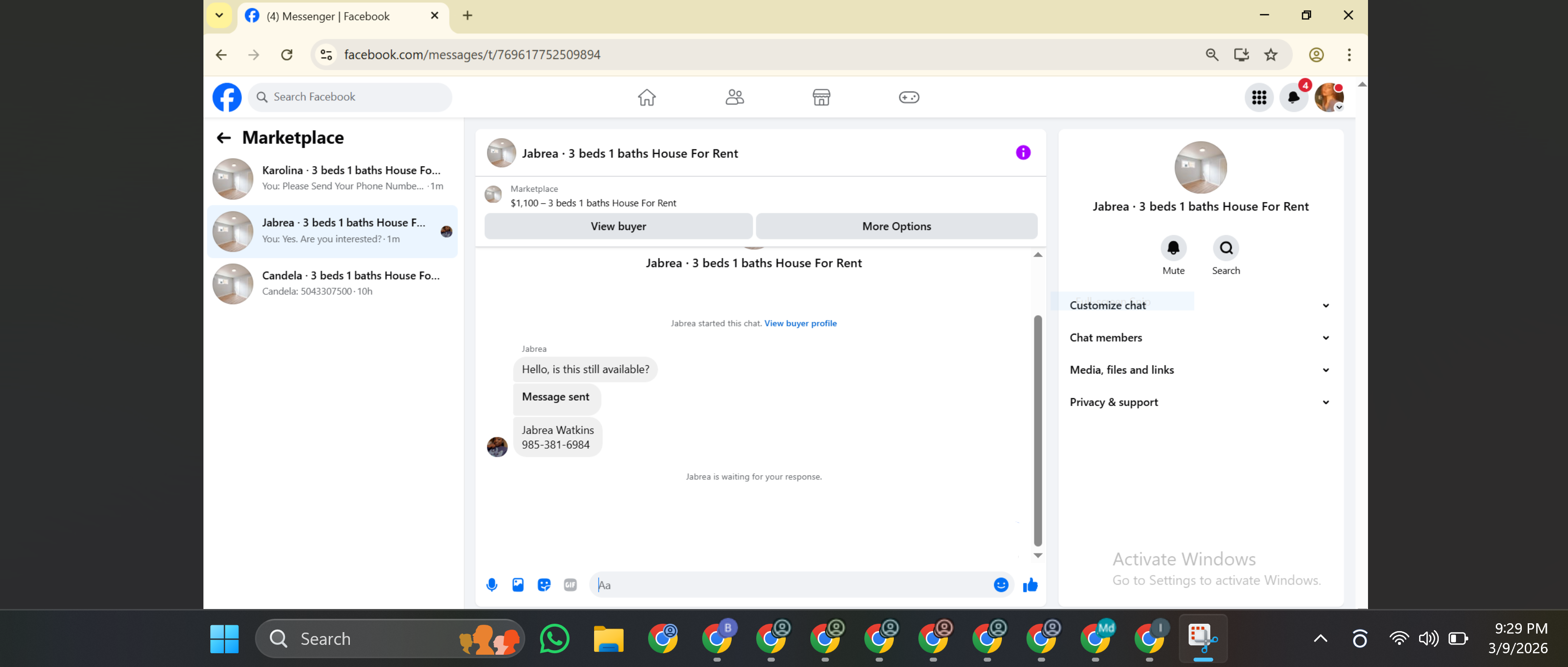Screen dimensions: 1568x667
Task: Open the Marketplace tab in top navigation
Action: 821,97
